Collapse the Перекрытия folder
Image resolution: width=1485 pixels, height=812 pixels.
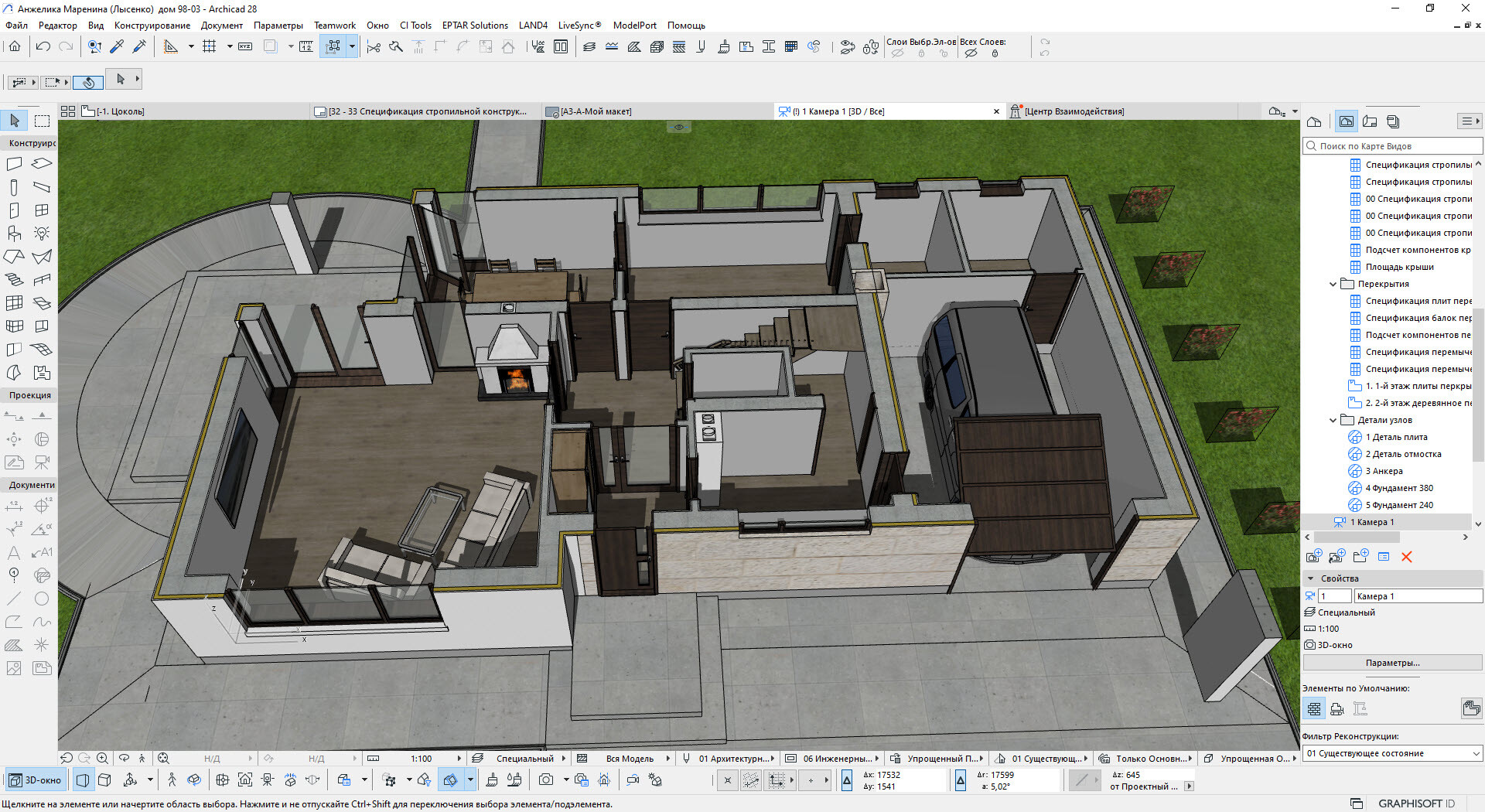tap(1333, 284)
